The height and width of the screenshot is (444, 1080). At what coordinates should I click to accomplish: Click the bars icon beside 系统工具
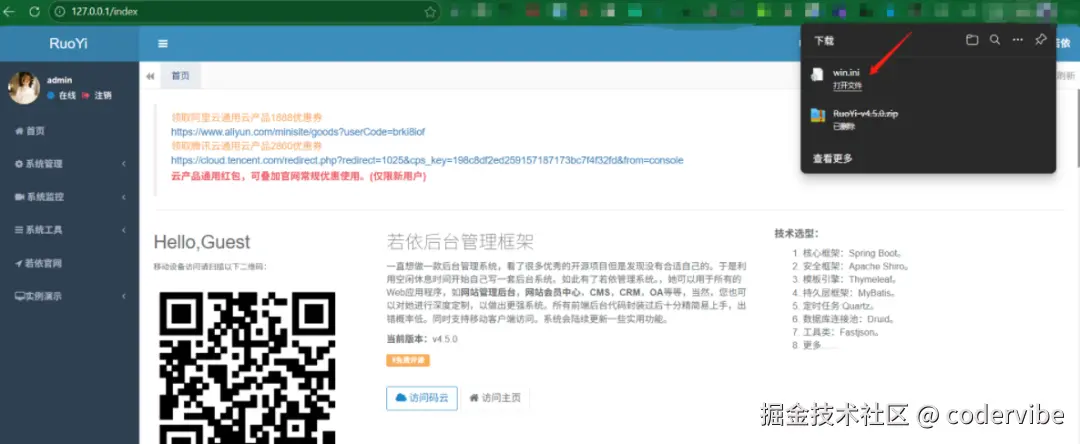click(x=19, y=230)
